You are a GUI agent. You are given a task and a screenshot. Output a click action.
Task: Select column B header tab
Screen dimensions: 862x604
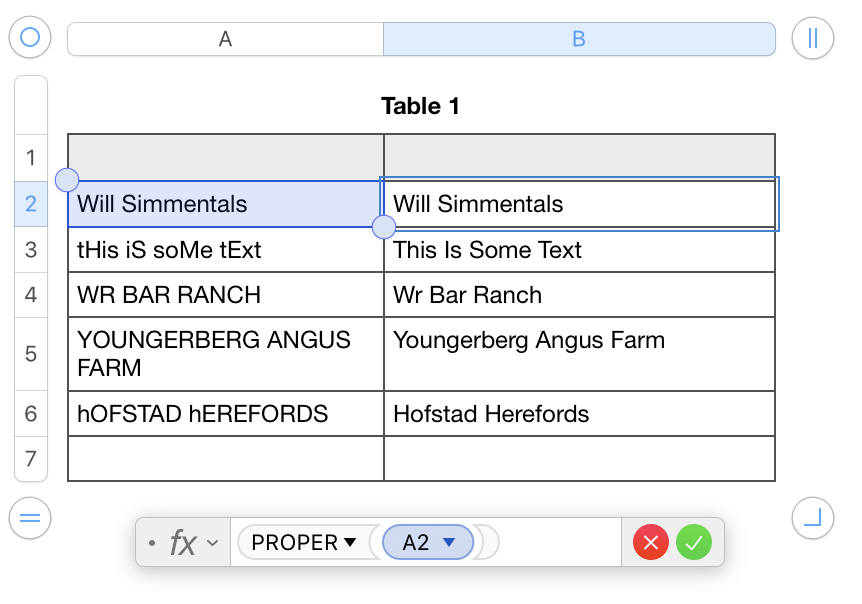(579, 39)
